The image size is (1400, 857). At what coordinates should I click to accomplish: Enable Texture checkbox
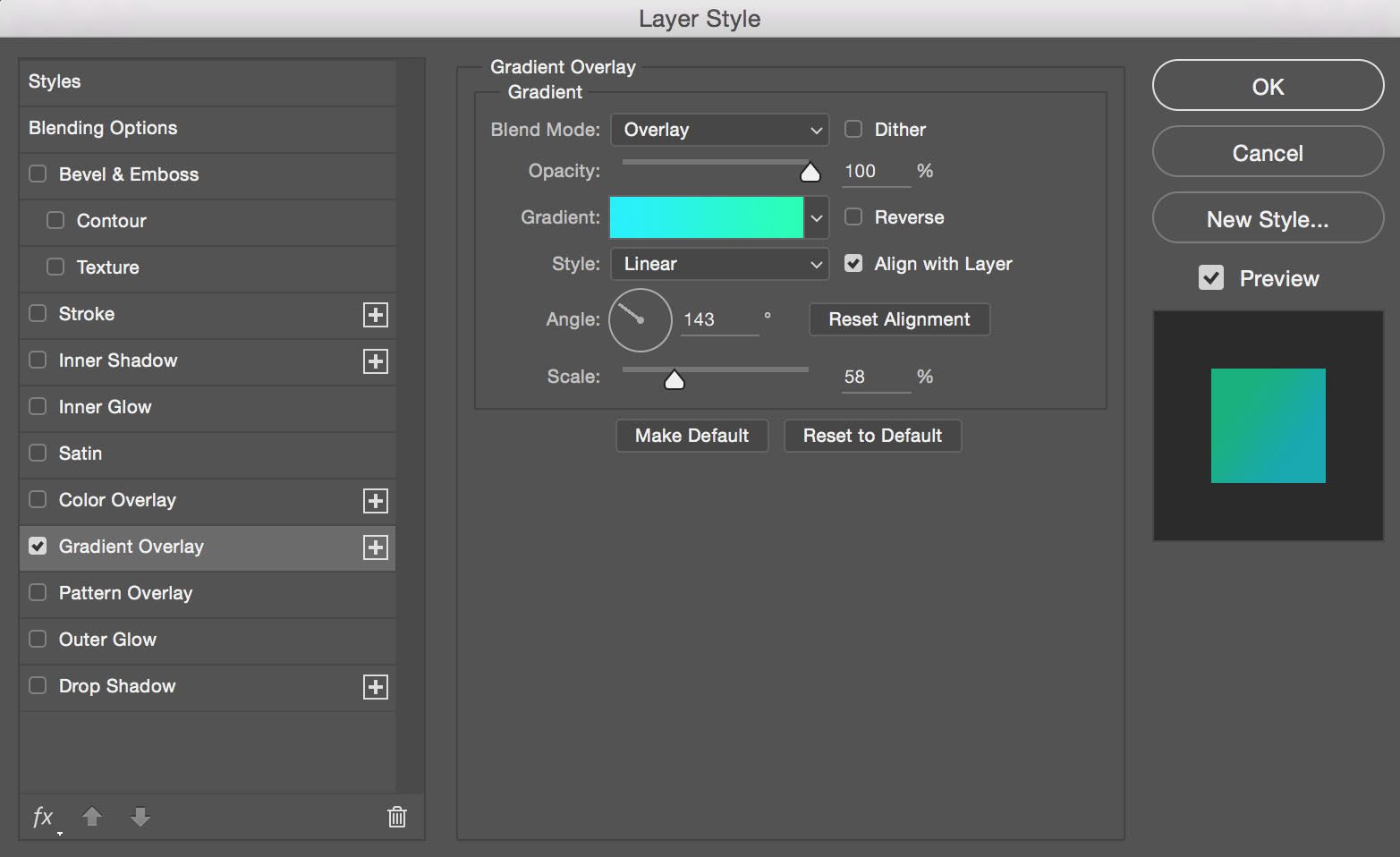pyautogui.click(x=55, y=267)
